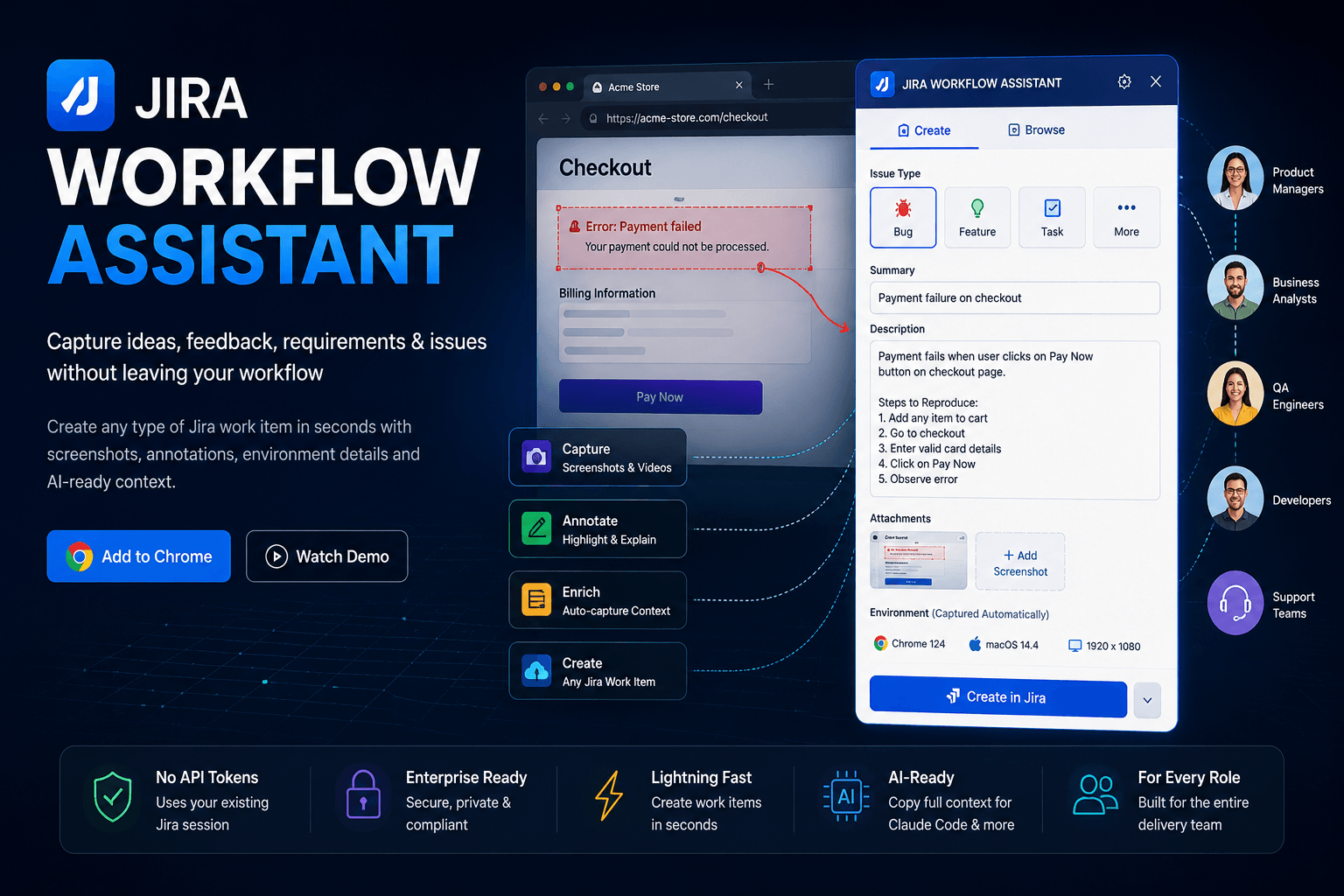Viewport: 1344px width, 896px height.
Task: Click the Chrome 124 environment icon
Action: pyautogui.click(x=880, y=643)
